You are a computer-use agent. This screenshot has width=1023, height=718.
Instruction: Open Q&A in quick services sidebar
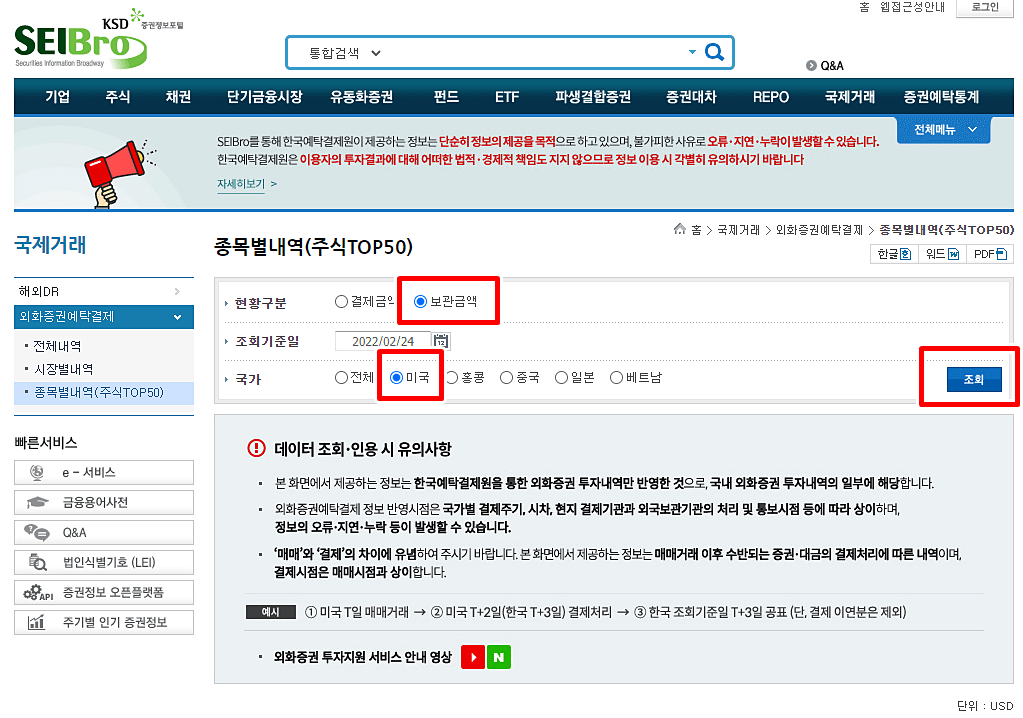pos(104,532)
